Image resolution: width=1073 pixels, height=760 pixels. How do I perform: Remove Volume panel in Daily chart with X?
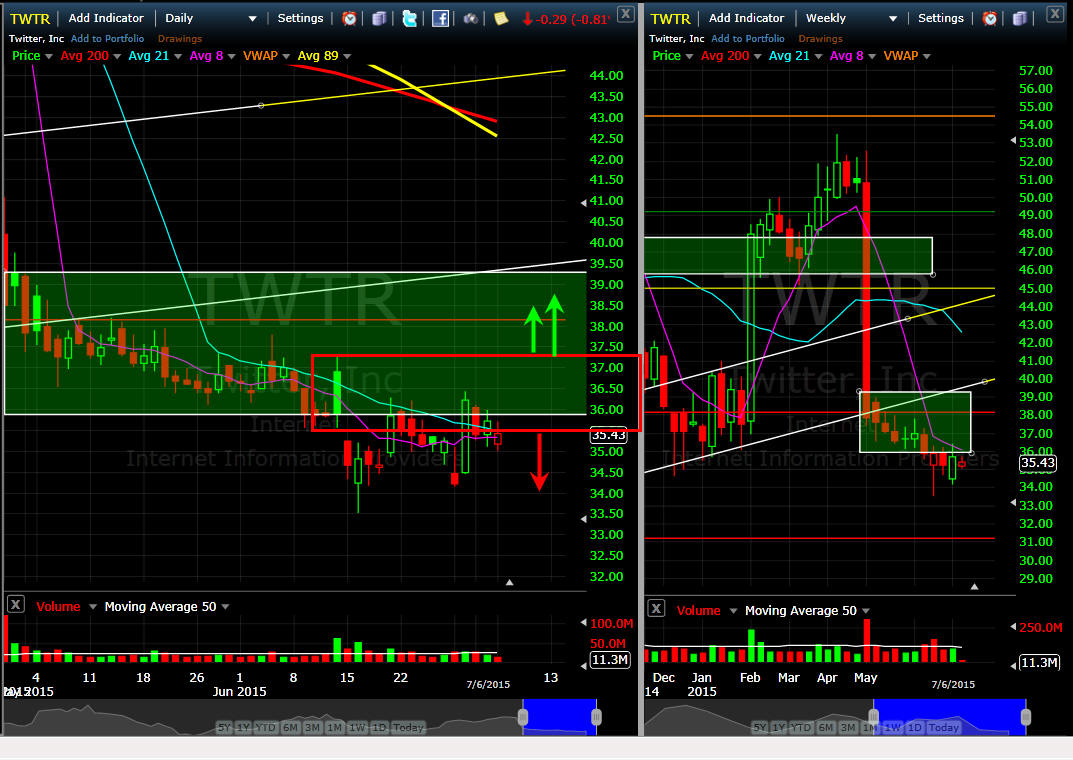pyautogui.click(x=16, y=605)
